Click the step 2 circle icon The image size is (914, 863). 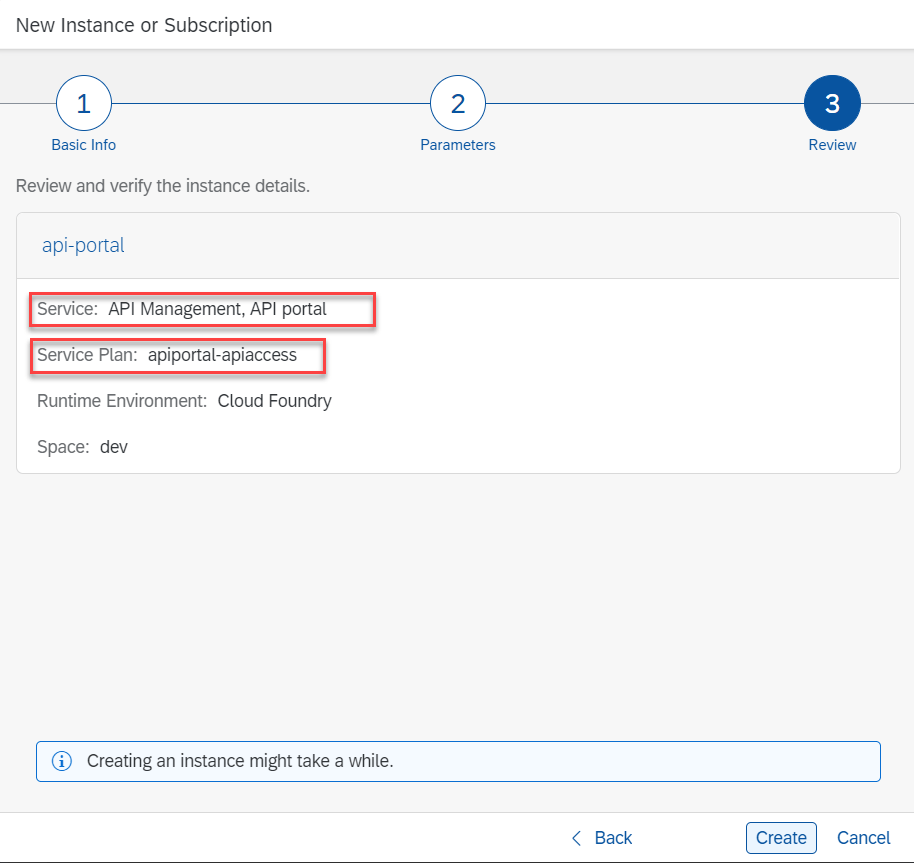click(x=457, y=103)
